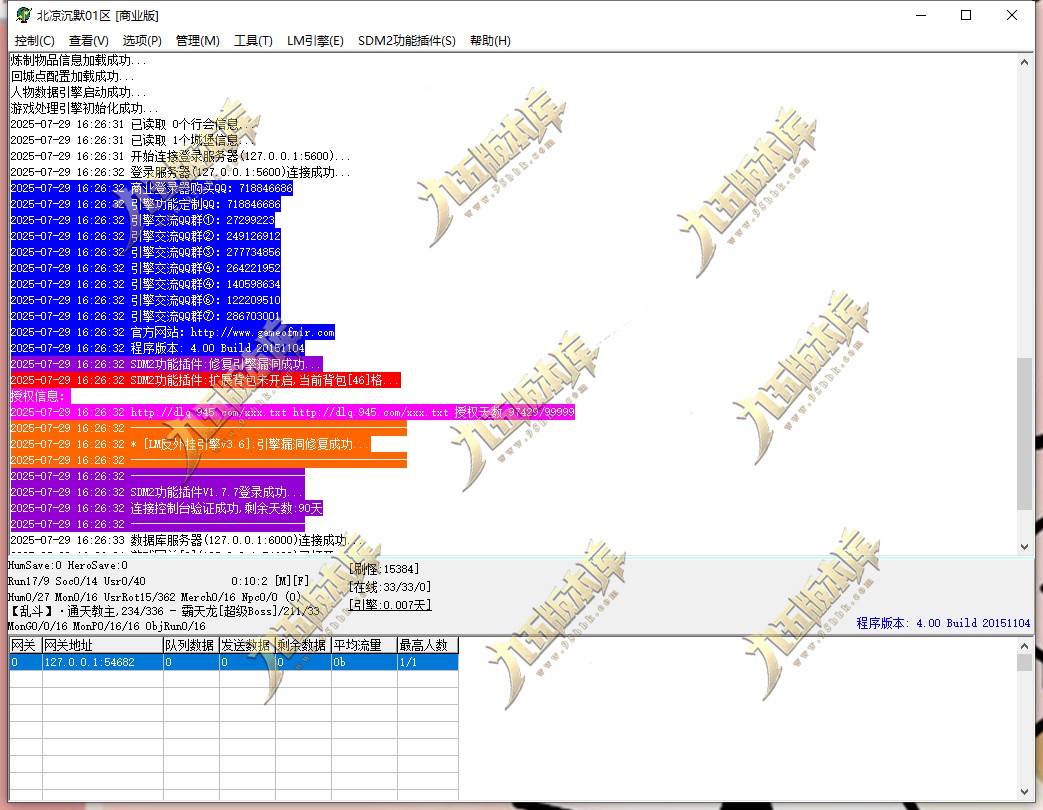Click the 平均流量 column header

[x=365, y=645]
